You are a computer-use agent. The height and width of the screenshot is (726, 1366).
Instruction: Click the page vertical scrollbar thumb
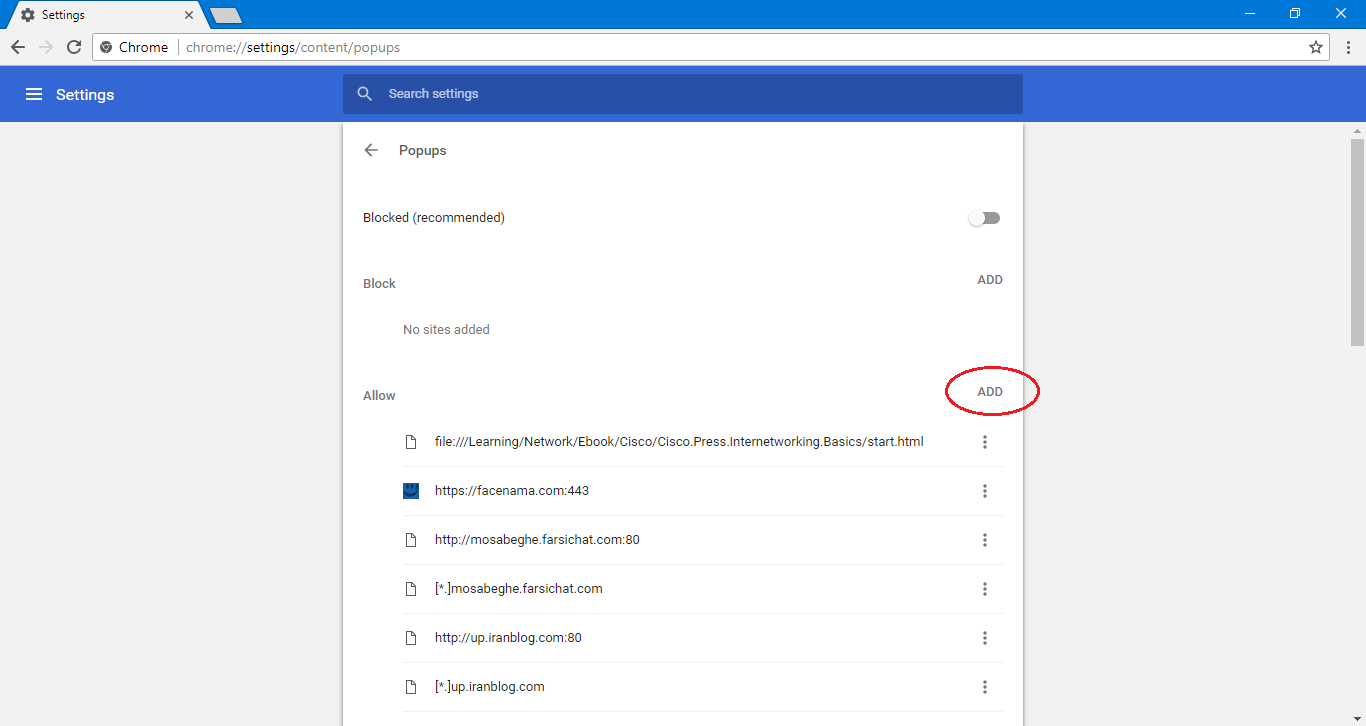1357,242
